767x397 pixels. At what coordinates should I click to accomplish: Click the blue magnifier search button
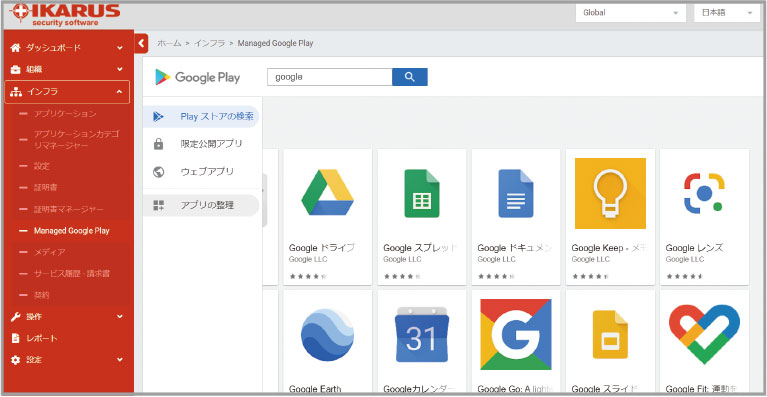tap(409, 77)
